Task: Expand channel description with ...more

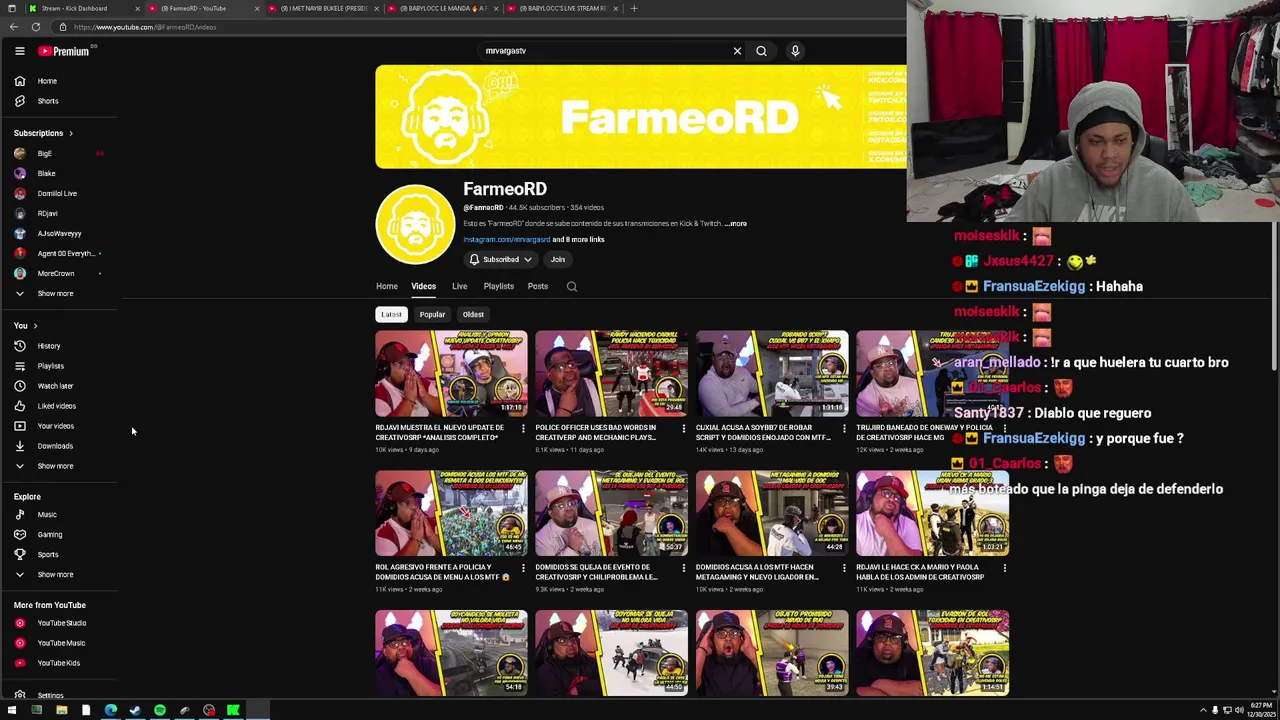Action: pos(736,224)
